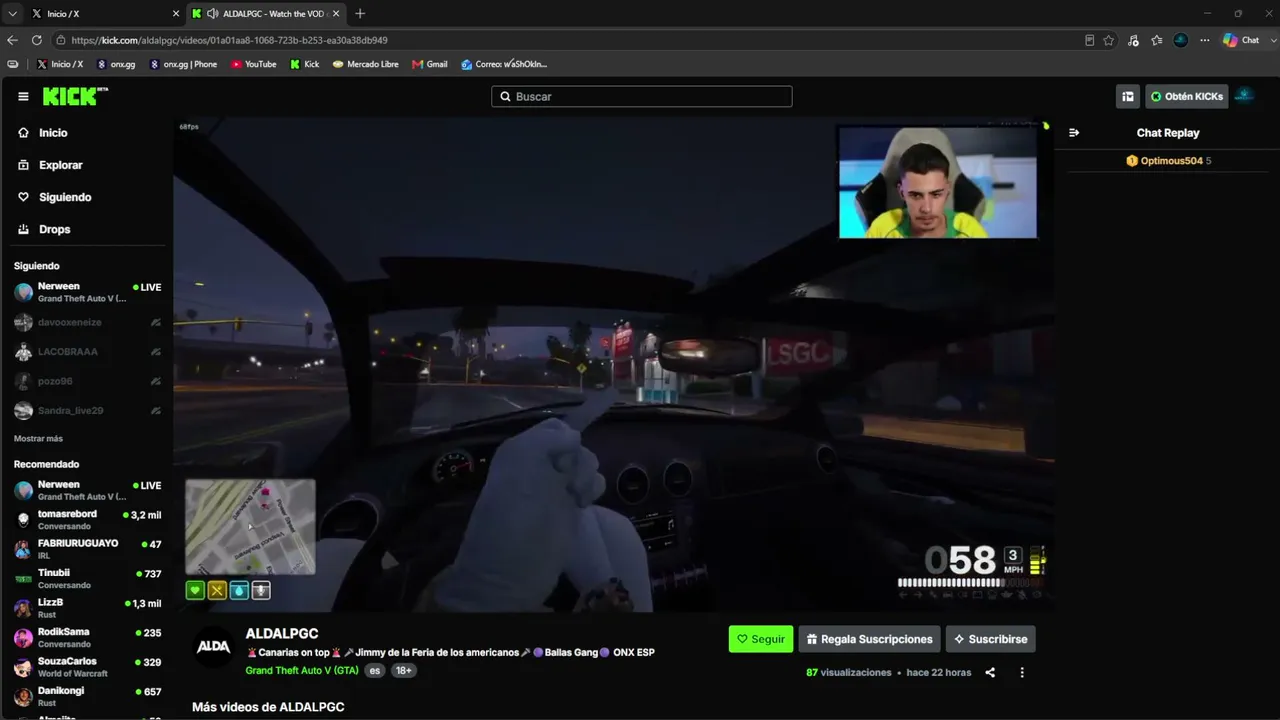Viewport: 1280px width, 720px height.
Task: Open Optimous504's chat user profile
Action: tap(1171, 161)
